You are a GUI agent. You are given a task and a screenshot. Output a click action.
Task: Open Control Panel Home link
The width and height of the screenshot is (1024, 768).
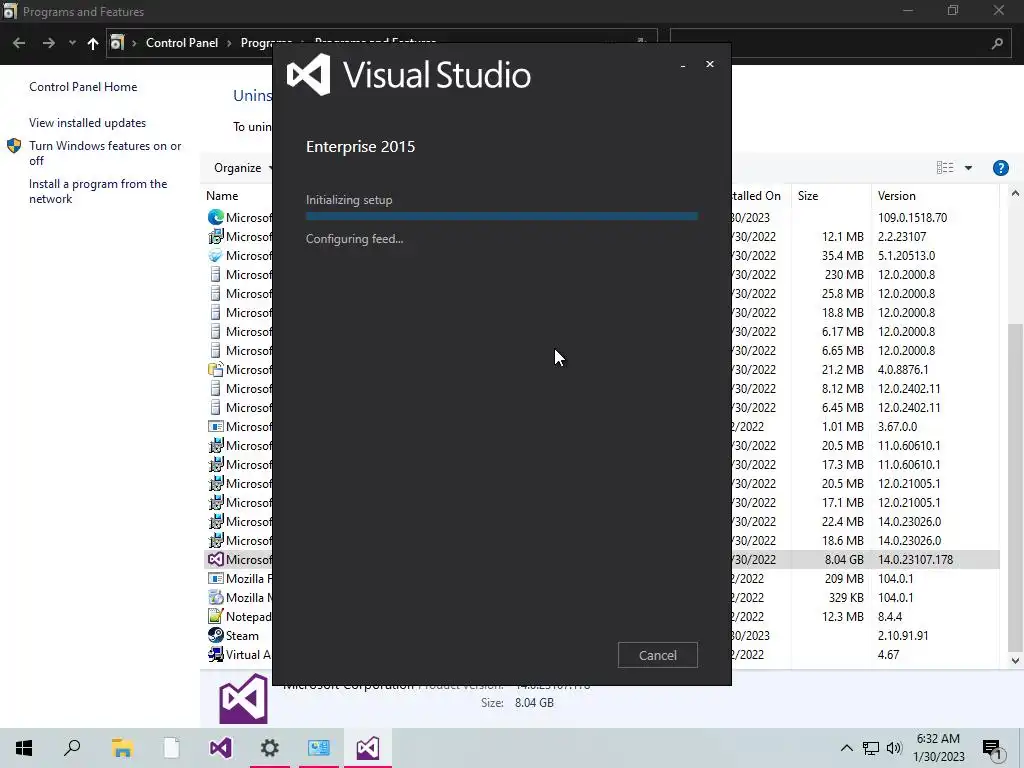83,87
